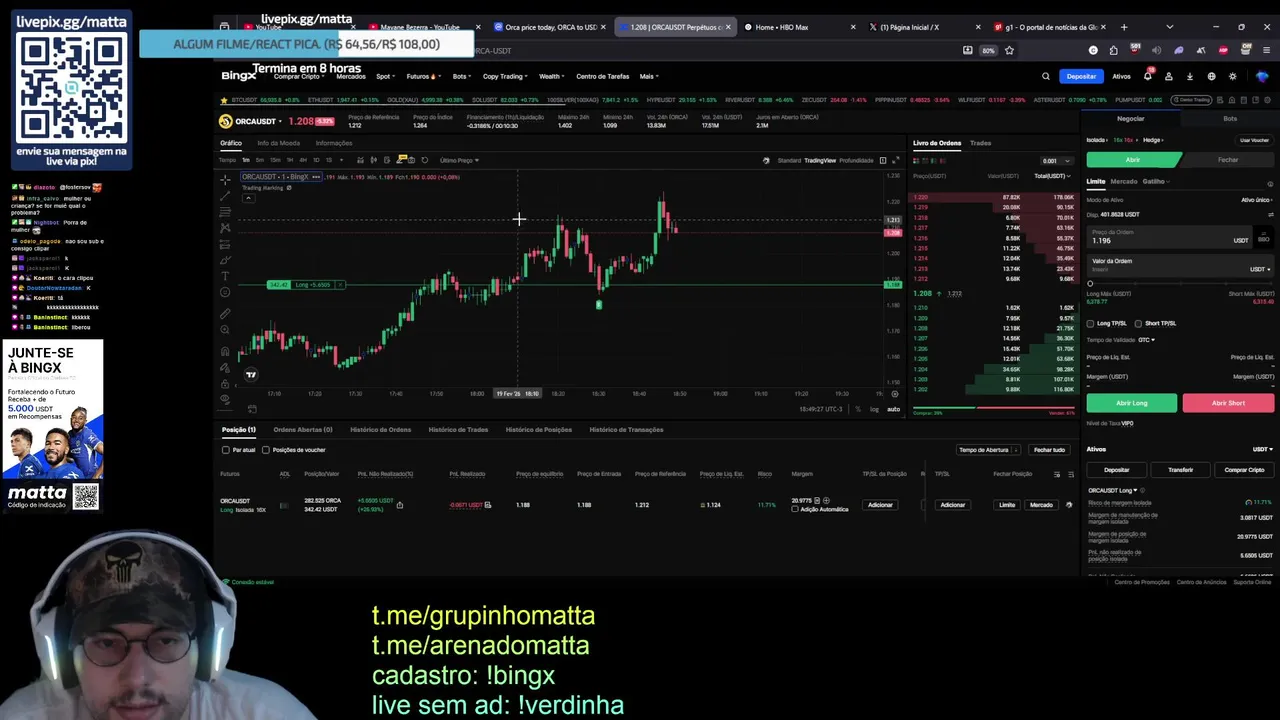Screen dimensions: 1280x720
Task: Click the Usar Voucher button
Action: (1254, 140)
